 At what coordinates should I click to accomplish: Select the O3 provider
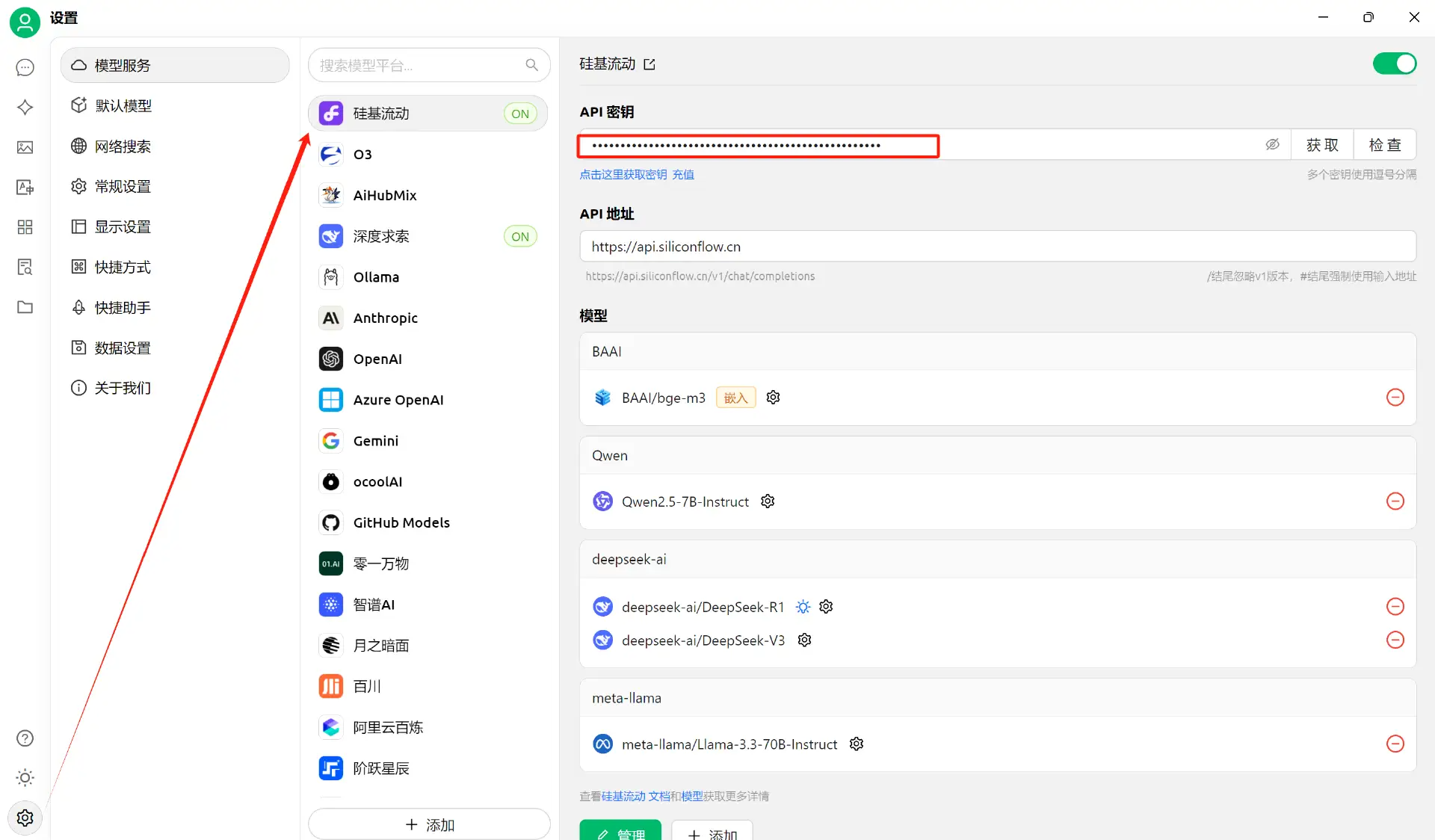pyautogui.click(x=428, y=155)
